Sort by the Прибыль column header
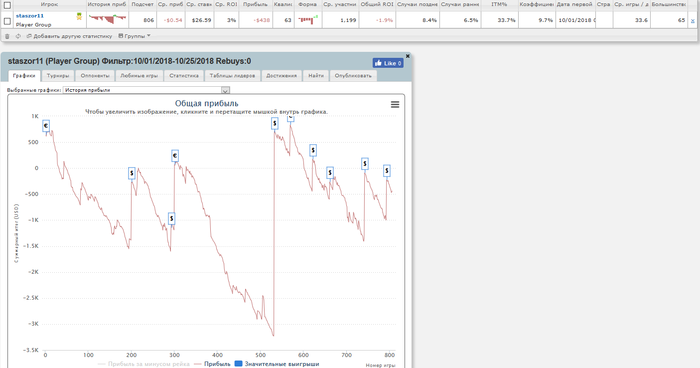This screenshot has height=368, width=700. [255, 4]
